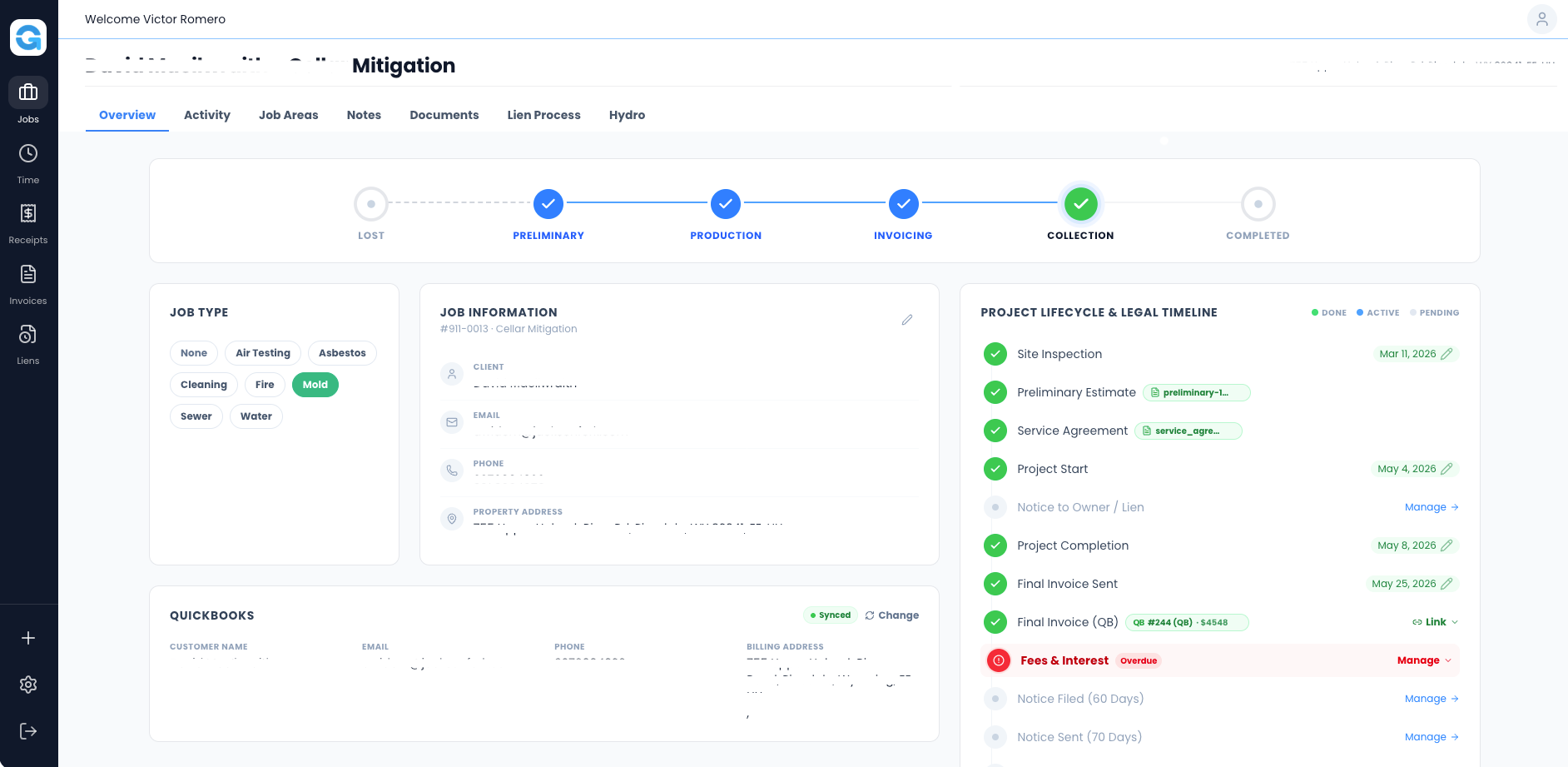Open the Job Areas tab
The width and height of the screenshot is (1568, 767).
click(289, 115)
